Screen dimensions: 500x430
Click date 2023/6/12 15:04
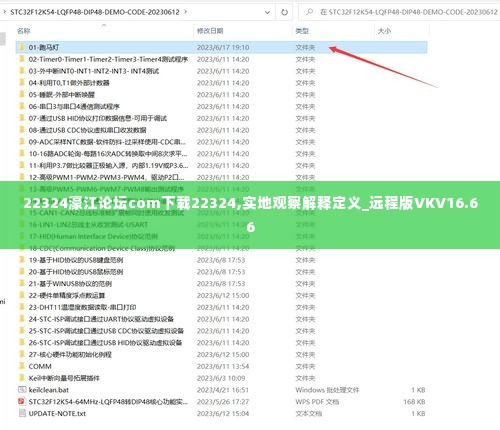pos(223,413)
